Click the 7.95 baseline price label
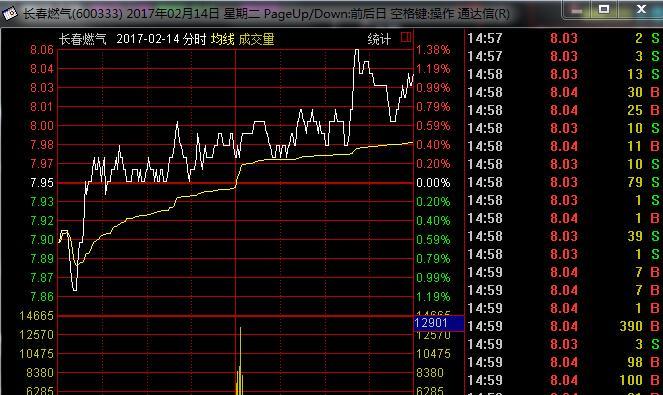The height and width of the screenshot is (395, 663). point(42,183)
